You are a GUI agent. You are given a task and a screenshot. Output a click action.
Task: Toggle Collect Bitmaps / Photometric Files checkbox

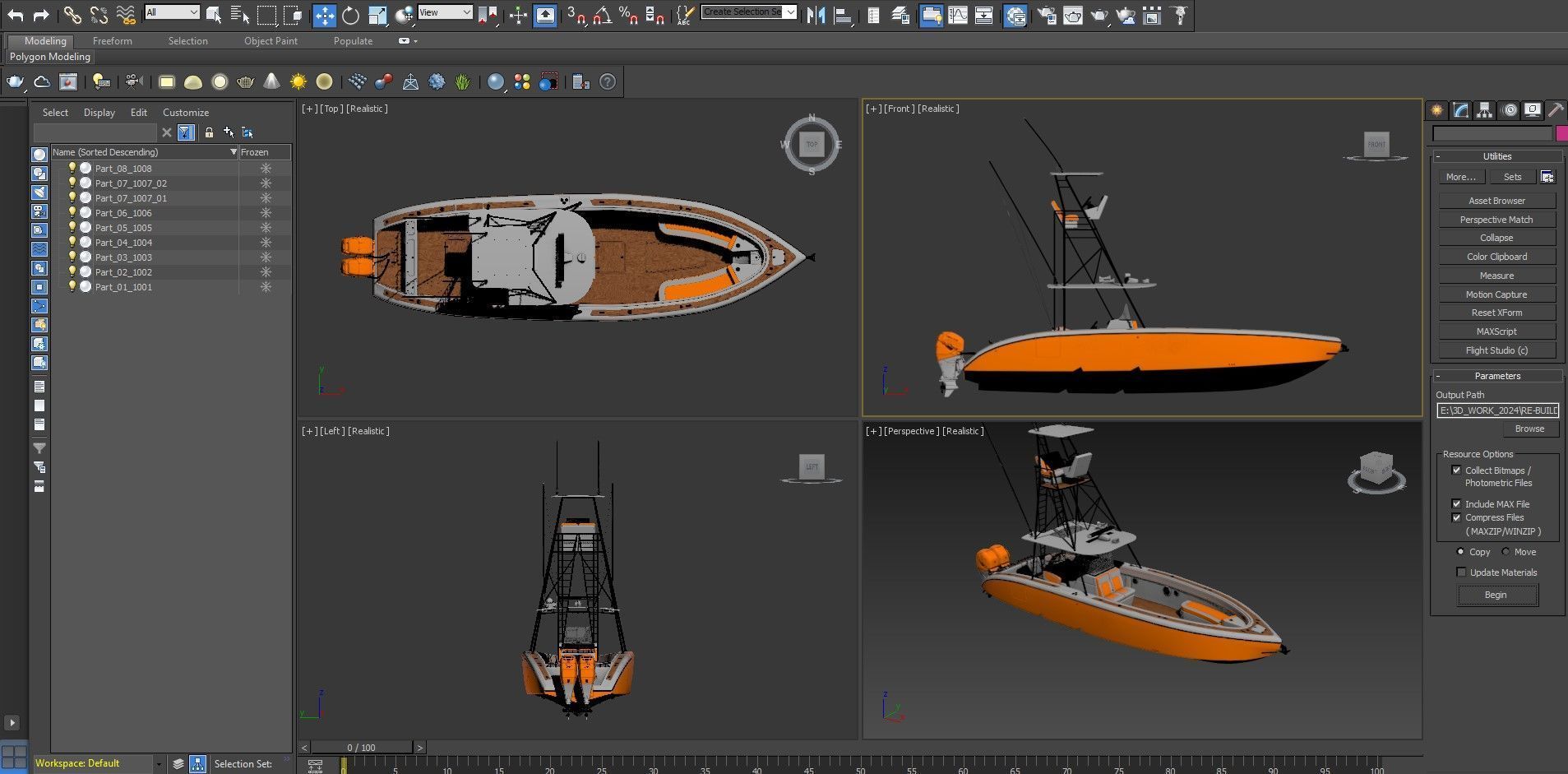1456,470
